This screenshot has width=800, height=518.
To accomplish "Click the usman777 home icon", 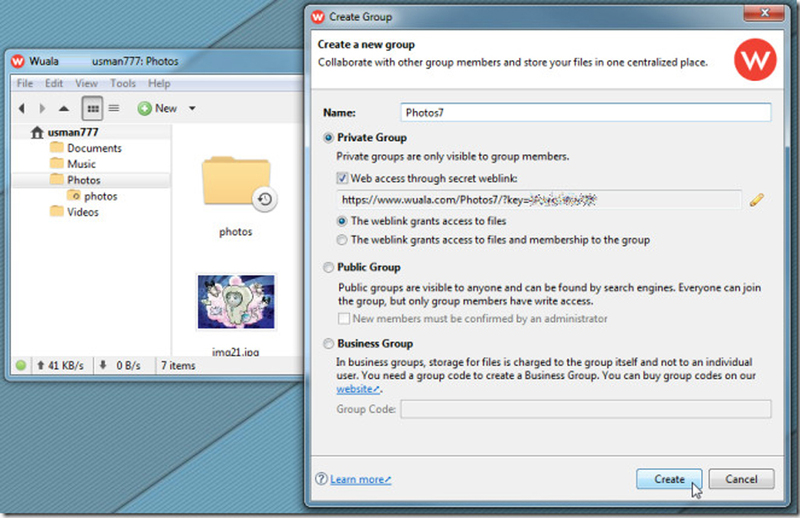I will (x=37, y=132).
